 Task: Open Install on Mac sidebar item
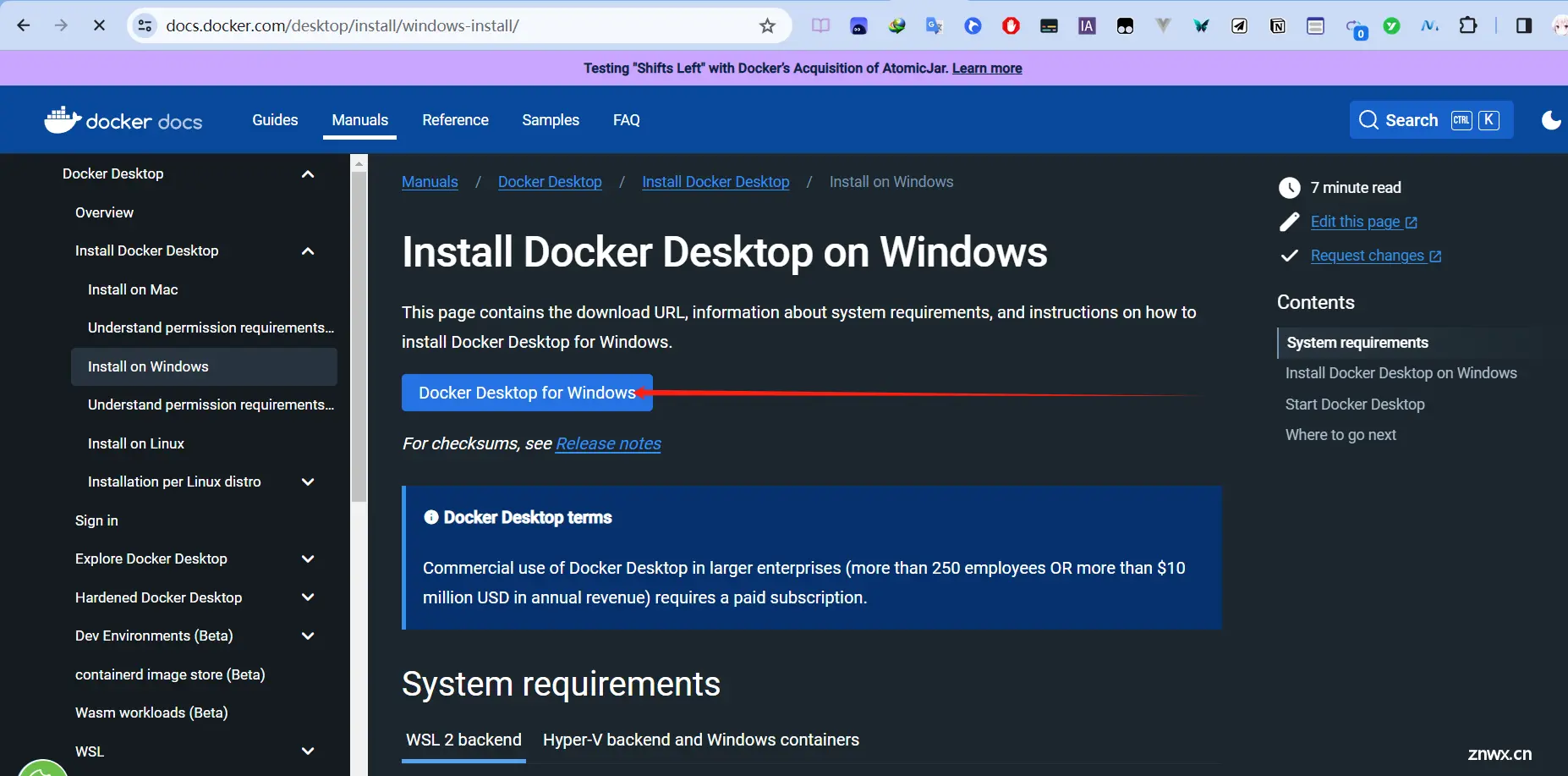tap(133, 289)
